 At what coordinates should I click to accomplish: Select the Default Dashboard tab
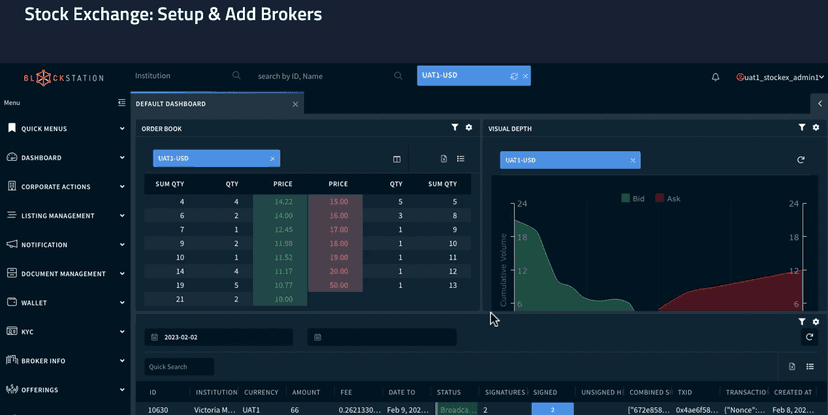[171, 104]
